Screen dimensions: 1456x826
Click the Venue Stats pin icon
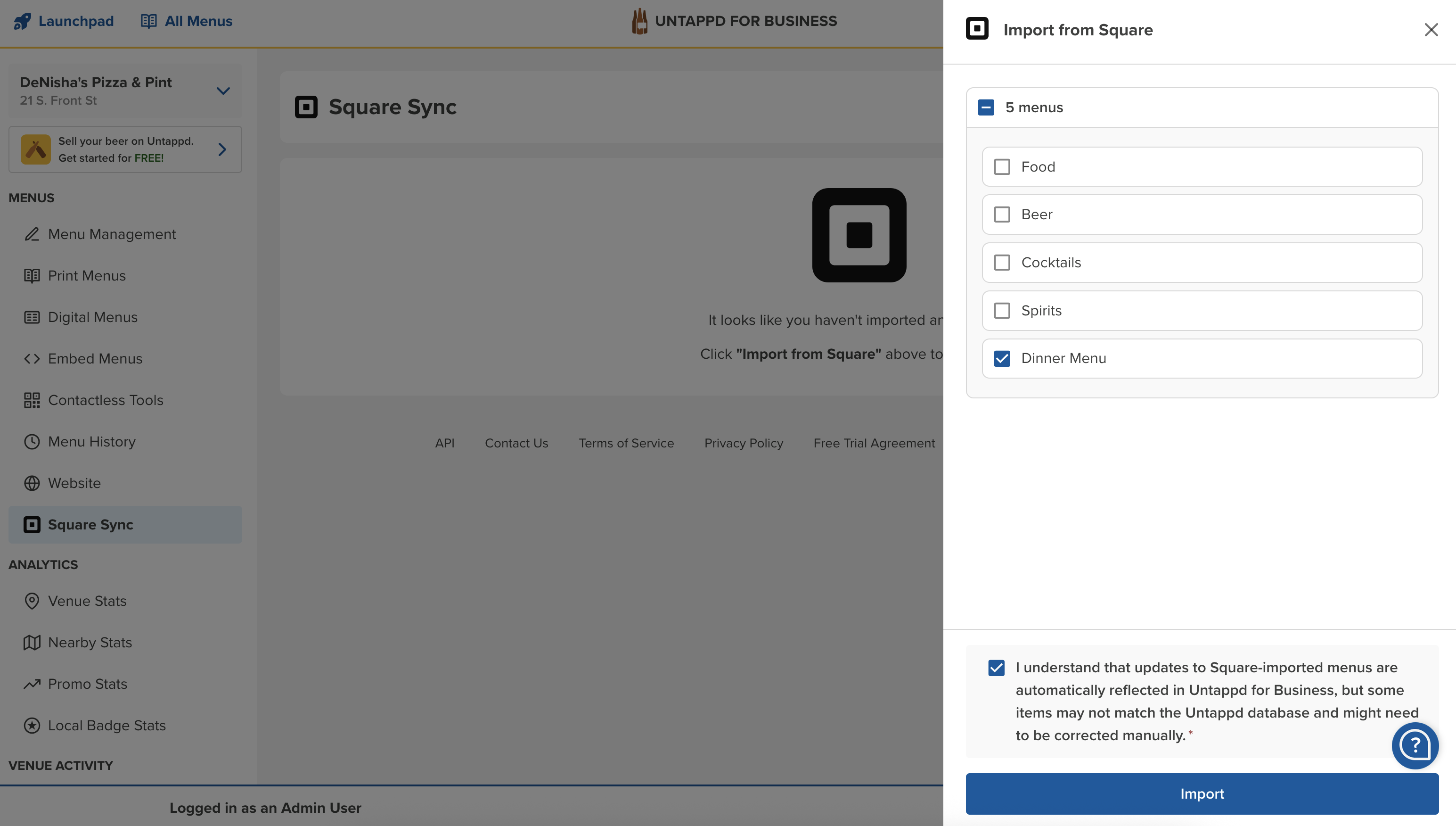coord(32,601)
